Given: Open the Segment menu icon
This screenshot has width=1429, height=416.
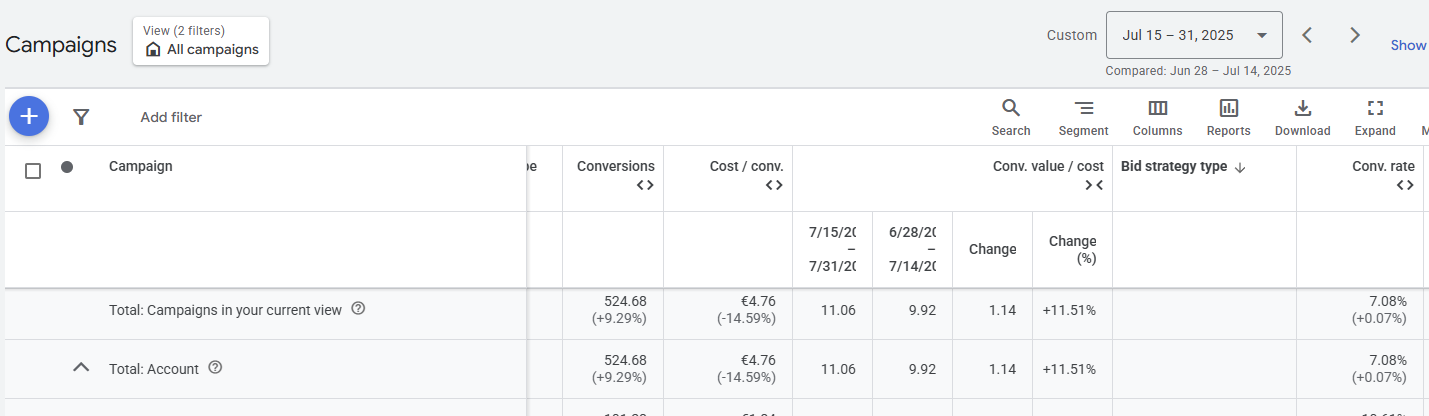Looking at the screenshot, I should tap(1083, 117).
